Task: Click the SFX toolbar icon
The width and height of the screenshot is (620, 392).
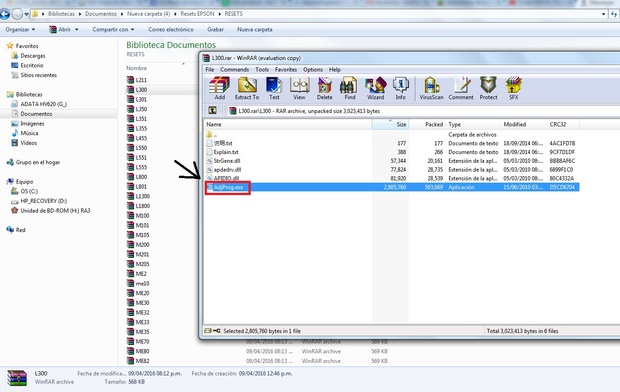Action: 513,88
